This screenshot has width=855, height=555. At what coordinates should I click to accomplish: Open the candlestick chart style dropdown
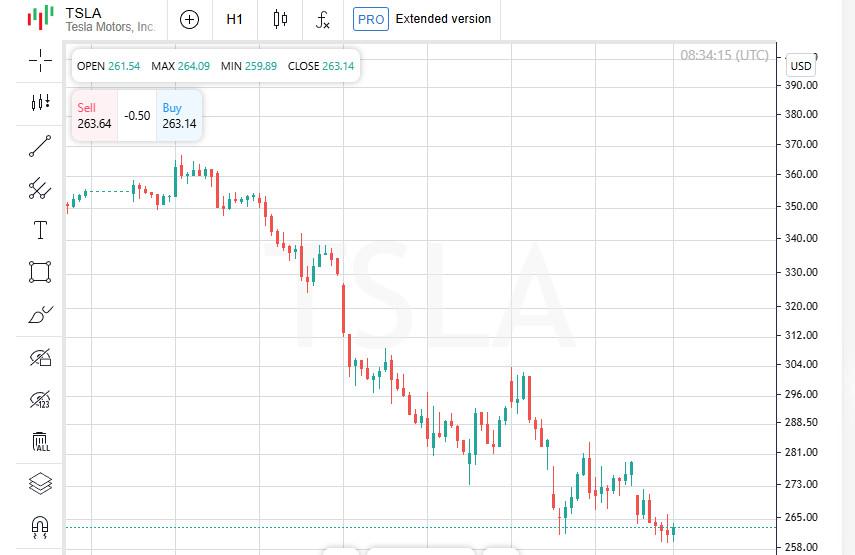click(280, 20)
